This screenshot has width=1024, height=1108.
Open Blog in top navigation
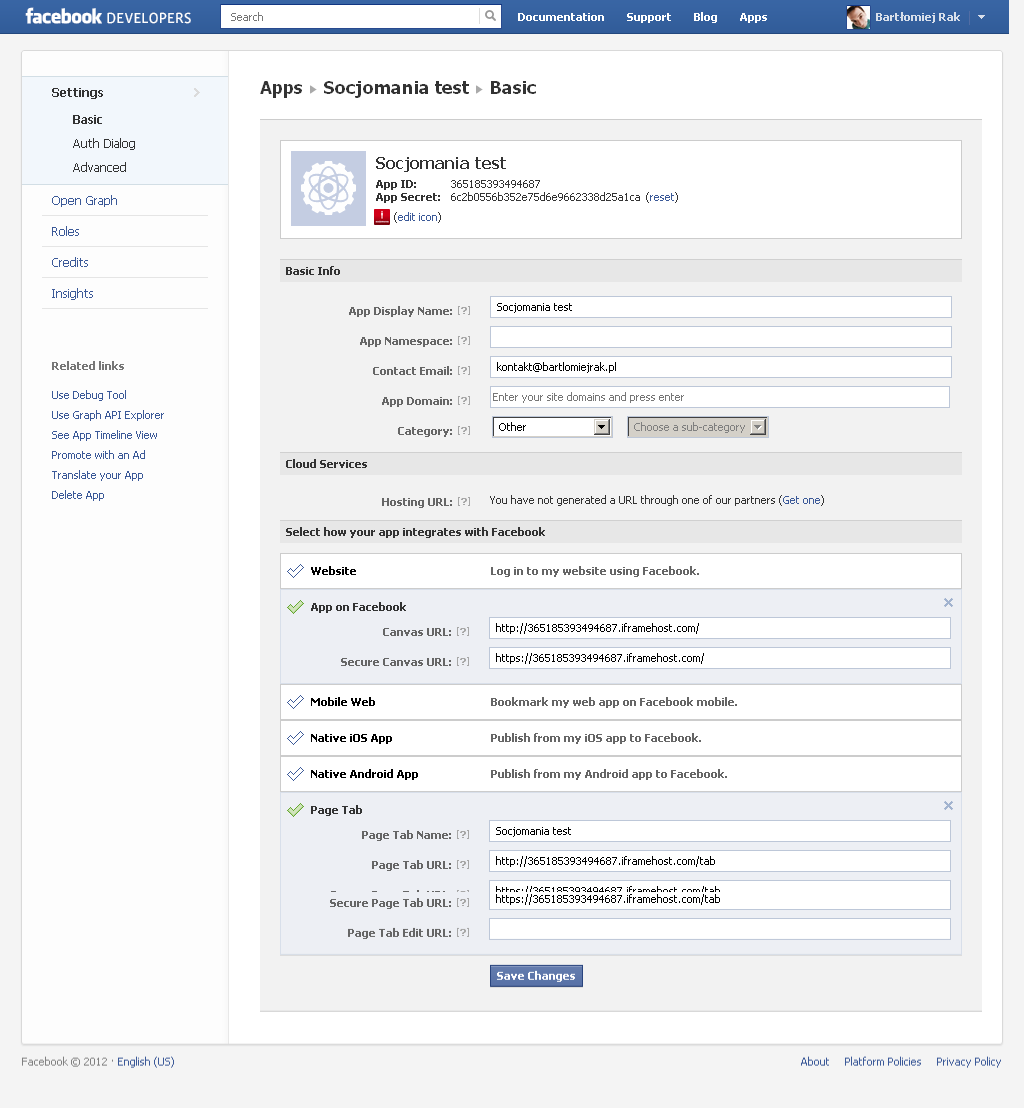(705, 17)
